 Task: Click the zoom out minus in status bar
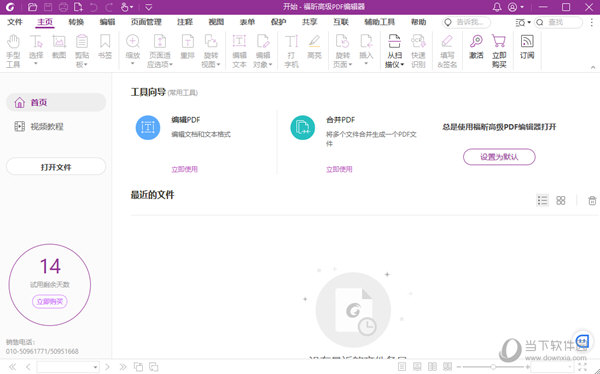click(459, 367)
